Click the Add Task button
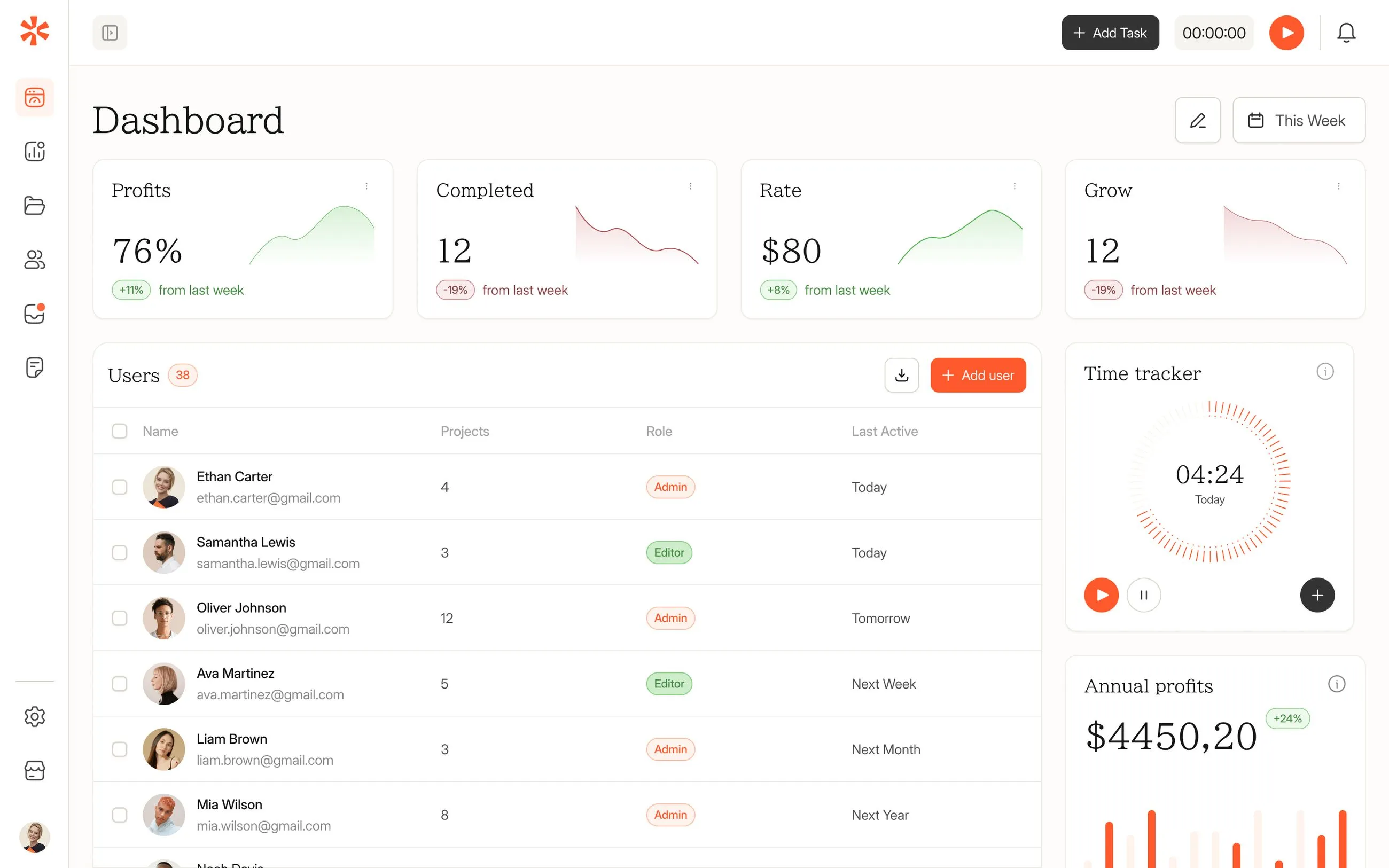The height and width of the screenshot is (868, 1389). [1110, 33]
